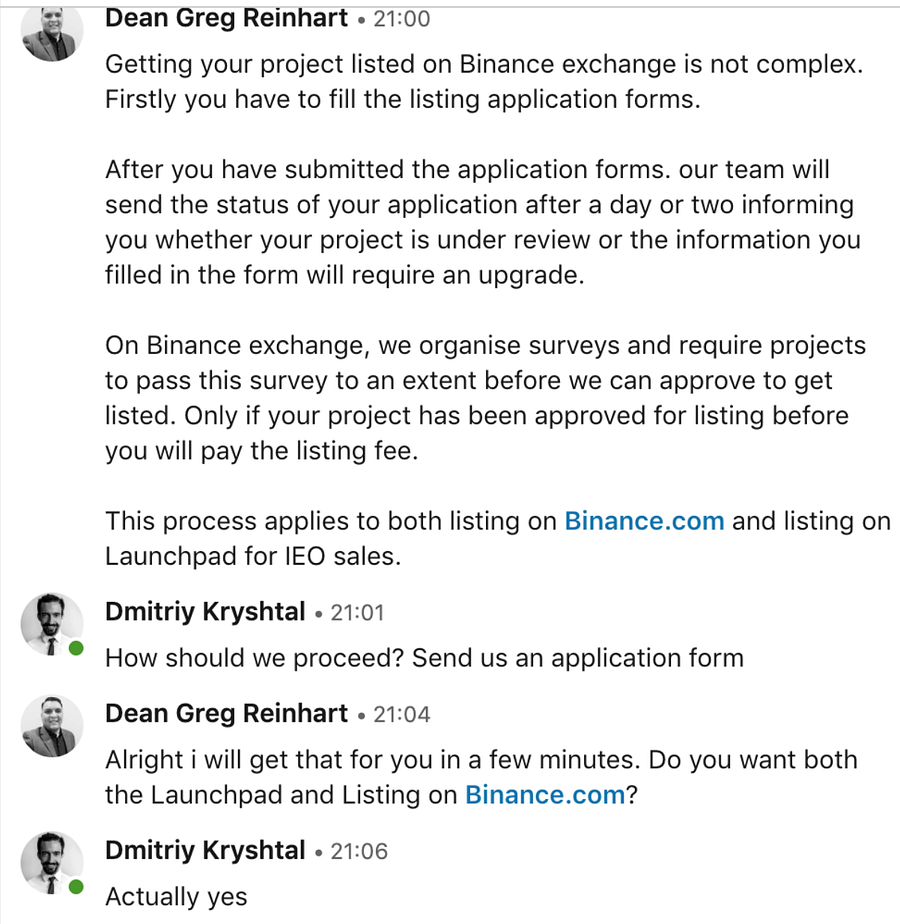Click the "After you have submitted" paragraph
The height and width of the screenshot is (924, 900).
[482, 222]
